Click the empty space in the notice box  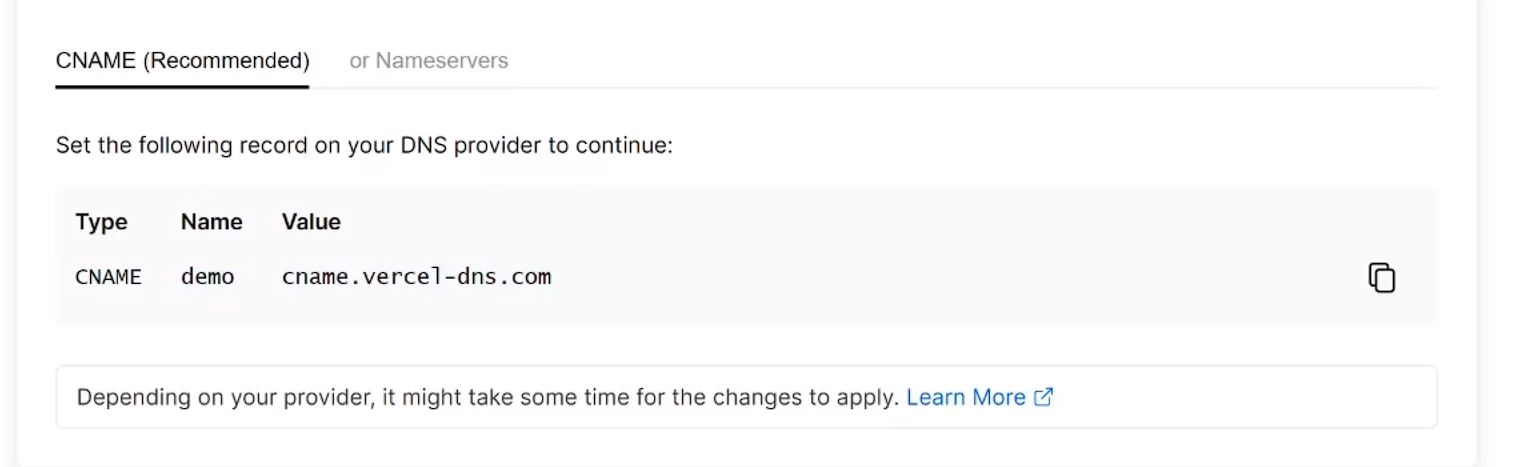click(x=1240, y=397)
